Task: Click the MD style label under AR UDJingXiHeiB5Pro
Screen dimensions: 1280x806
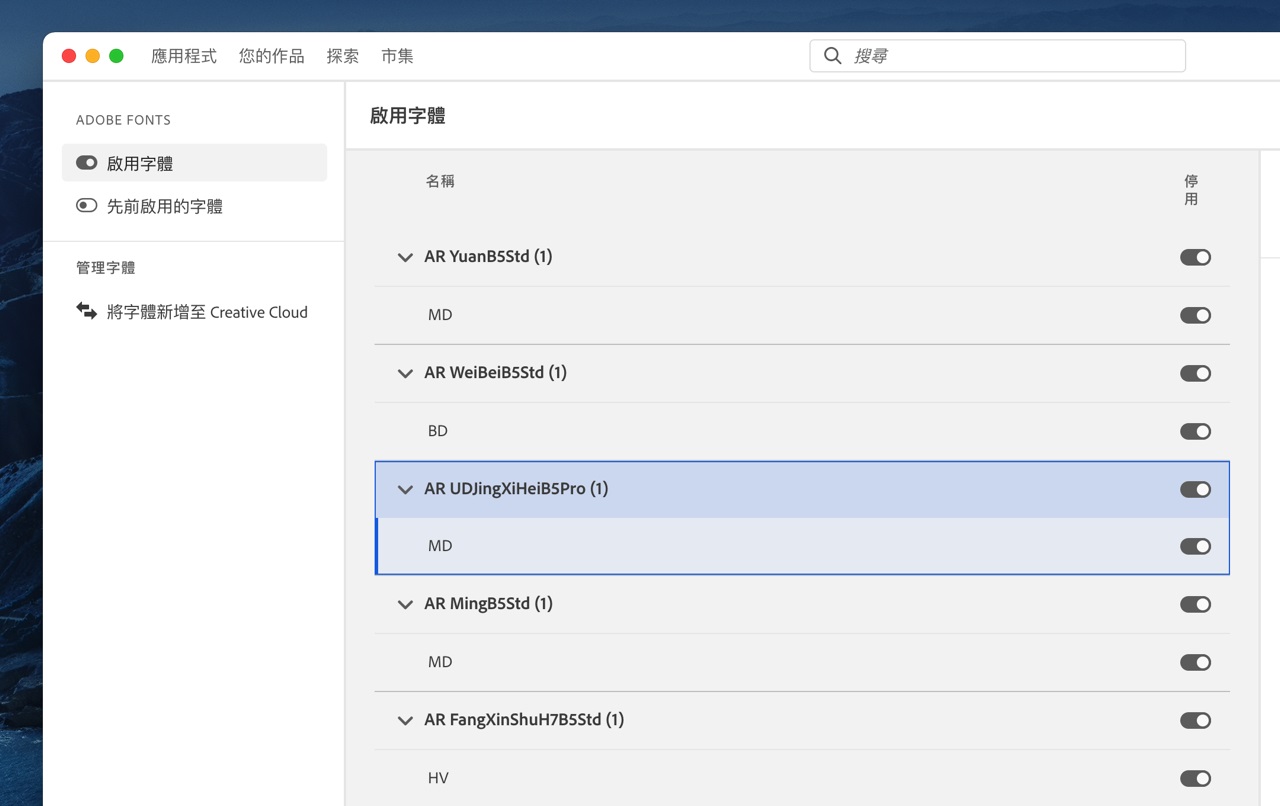Action: (440, 546)
